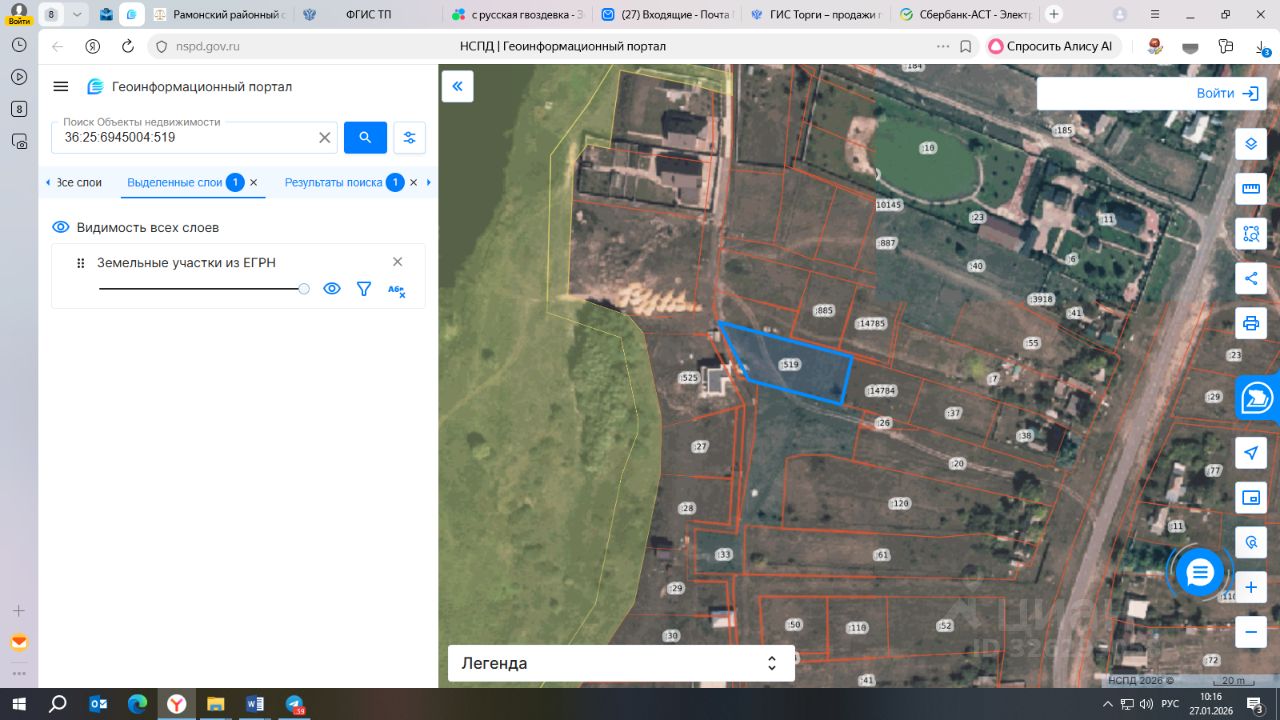
Task: Open the portal hamburger menu
Action: tap(61, 87)
